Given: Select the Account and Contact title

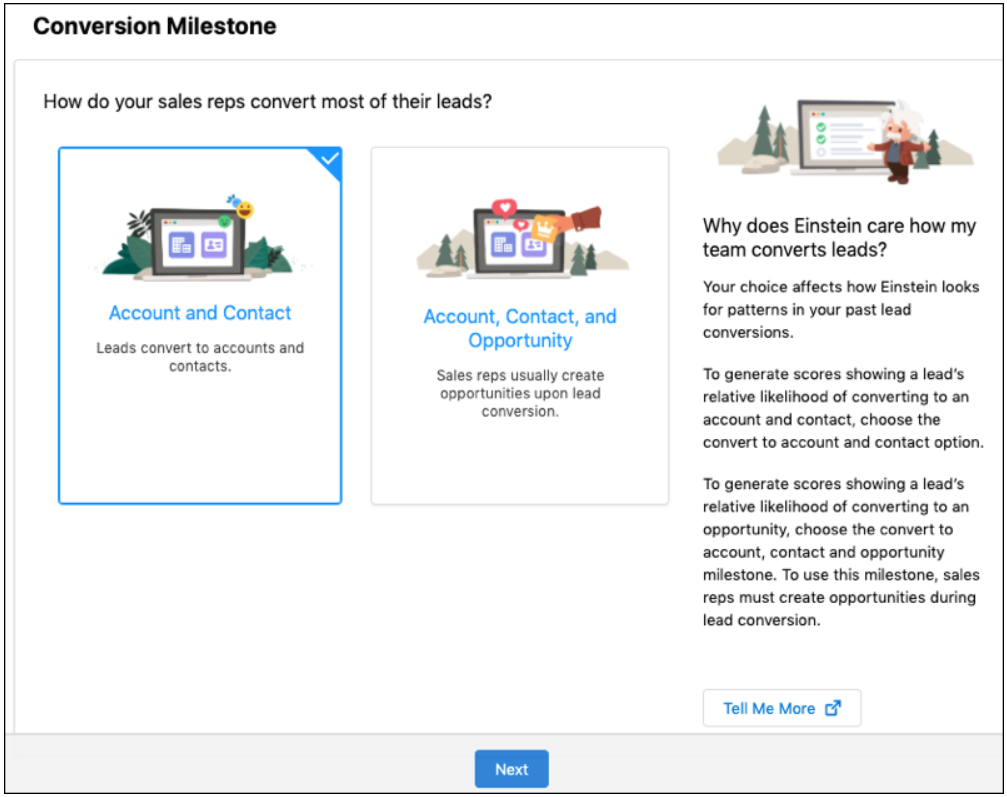Looking at the screenshot, I should (200, 313).
